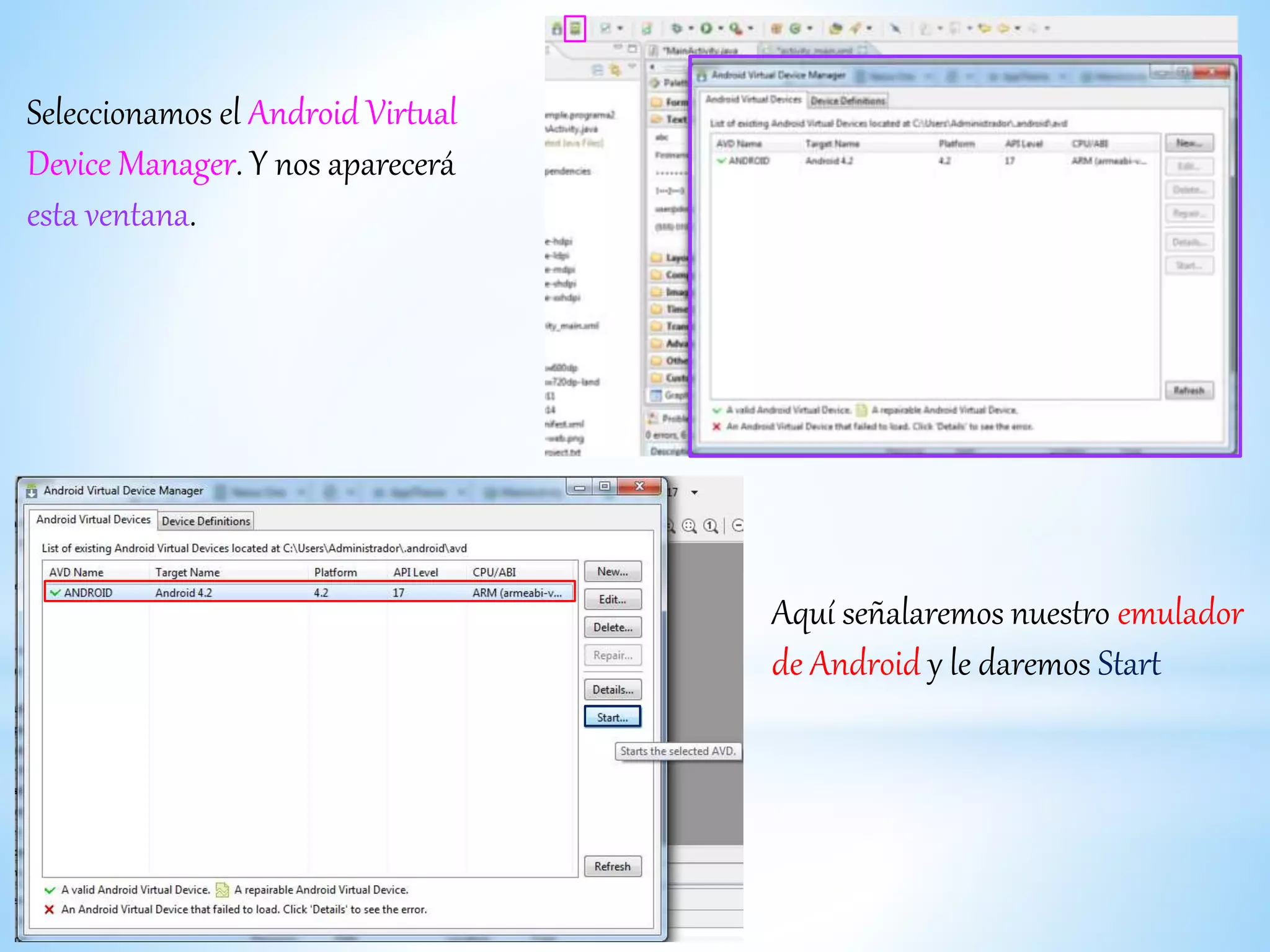Open Android Virtual Device Manager toolbar icon

[575, 29]
